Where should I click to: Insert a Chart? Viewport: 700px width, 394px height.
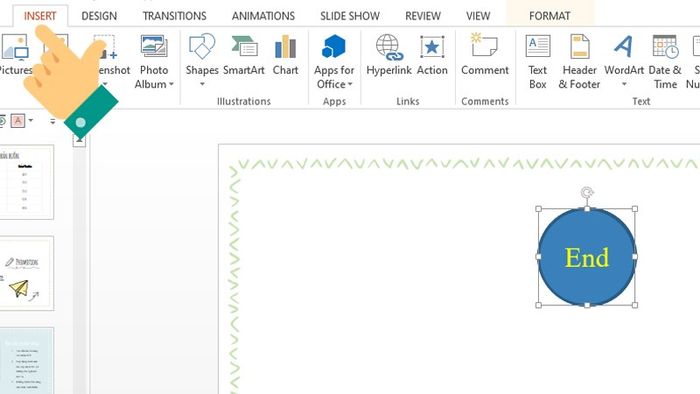(x=285, y=54)
